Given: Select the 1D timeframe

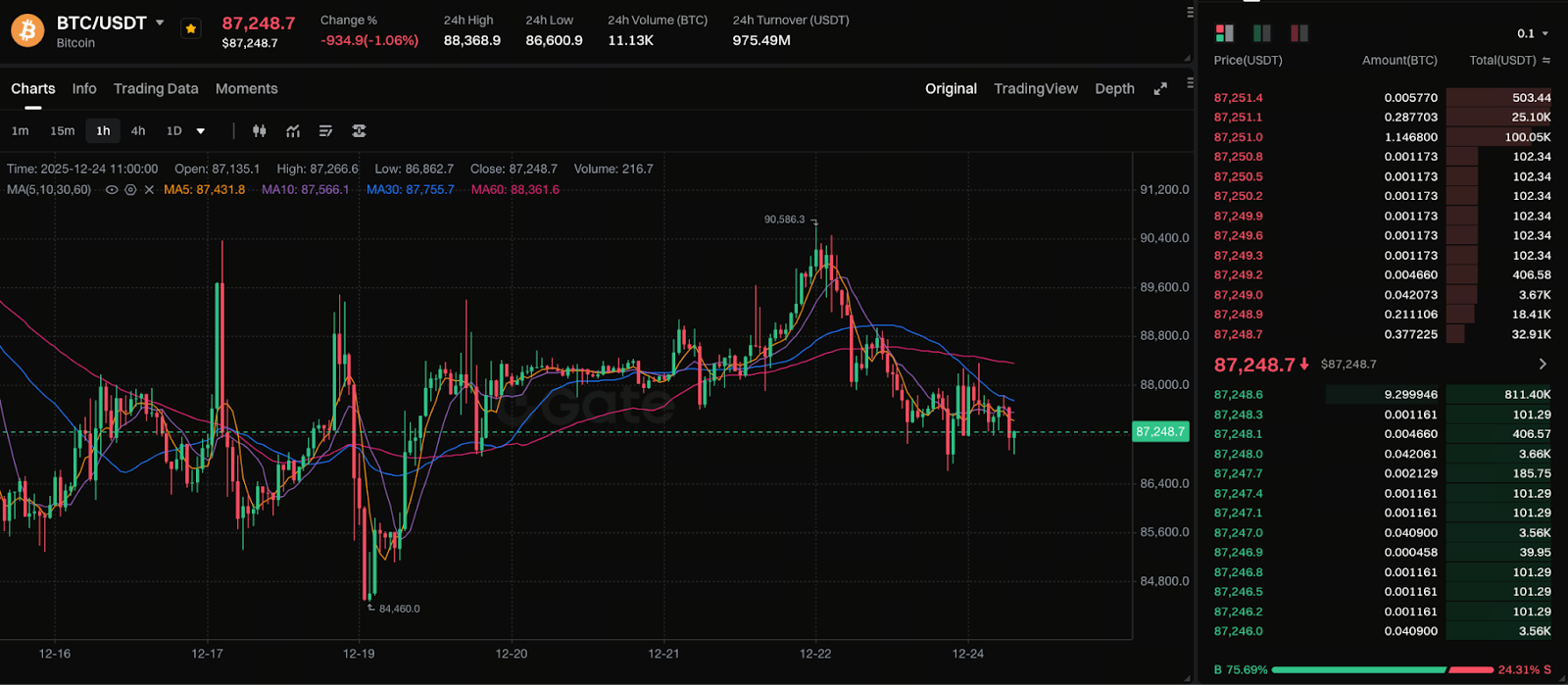Looking at the screenshot, I should point(174,130).
